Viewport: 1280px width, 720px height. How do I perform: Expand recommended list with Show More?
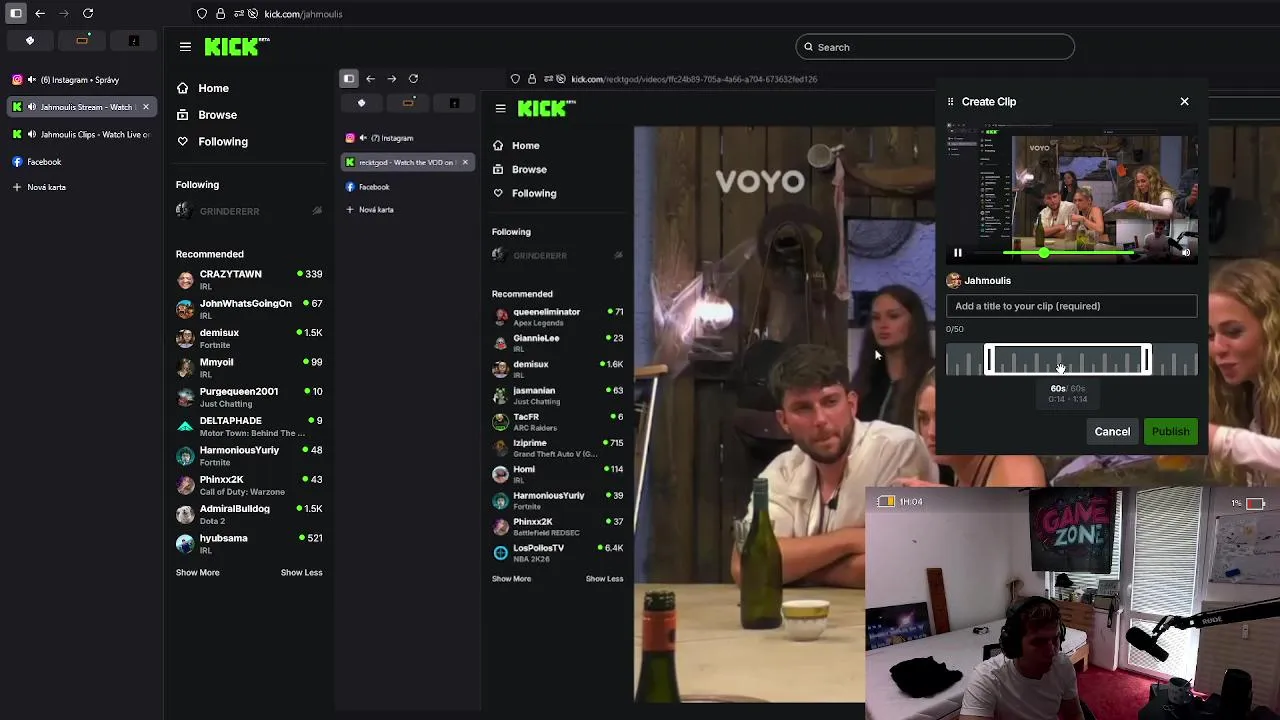tap(197, 573)
